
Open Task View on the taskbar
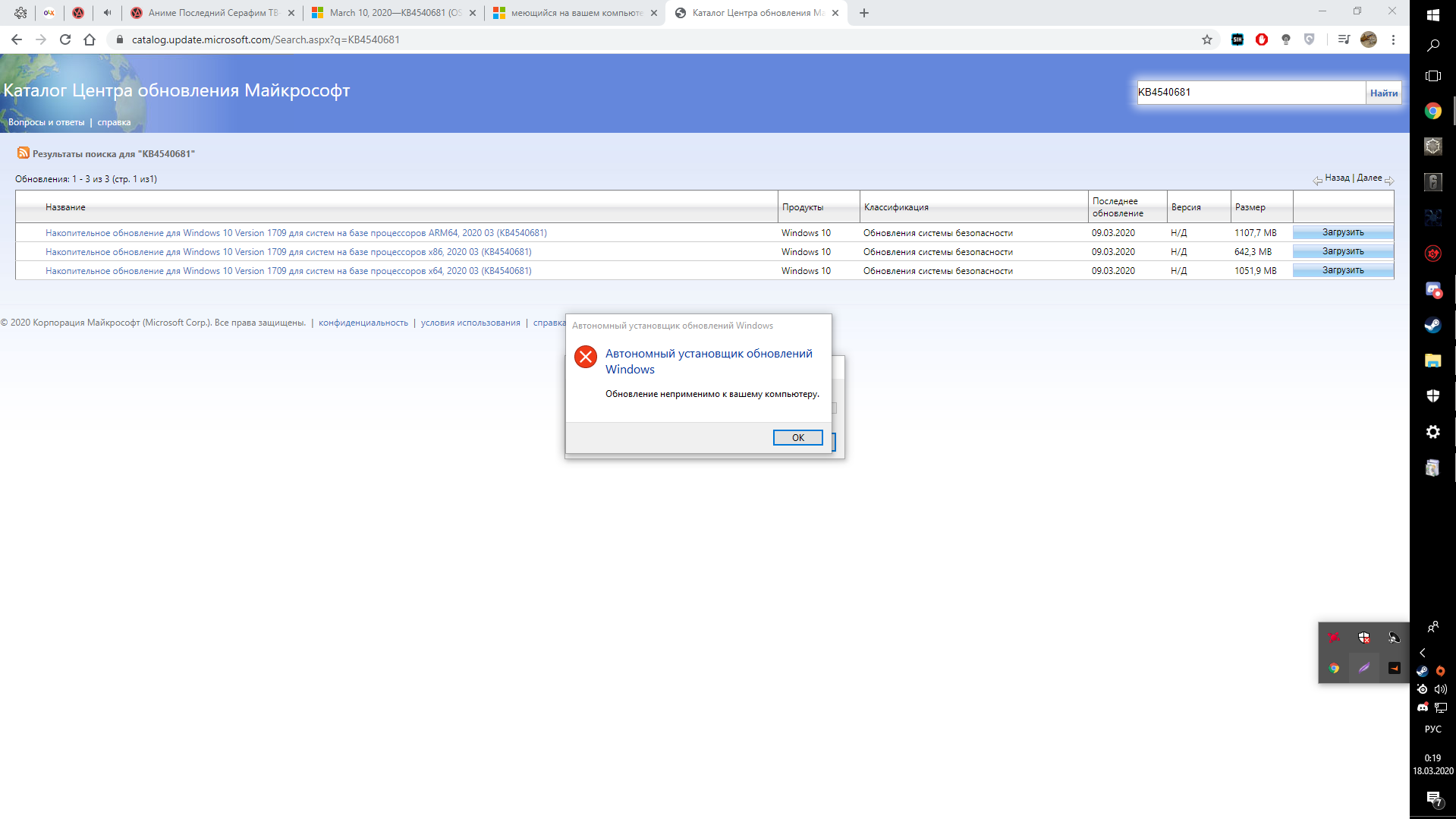(x=1433, y=76)
